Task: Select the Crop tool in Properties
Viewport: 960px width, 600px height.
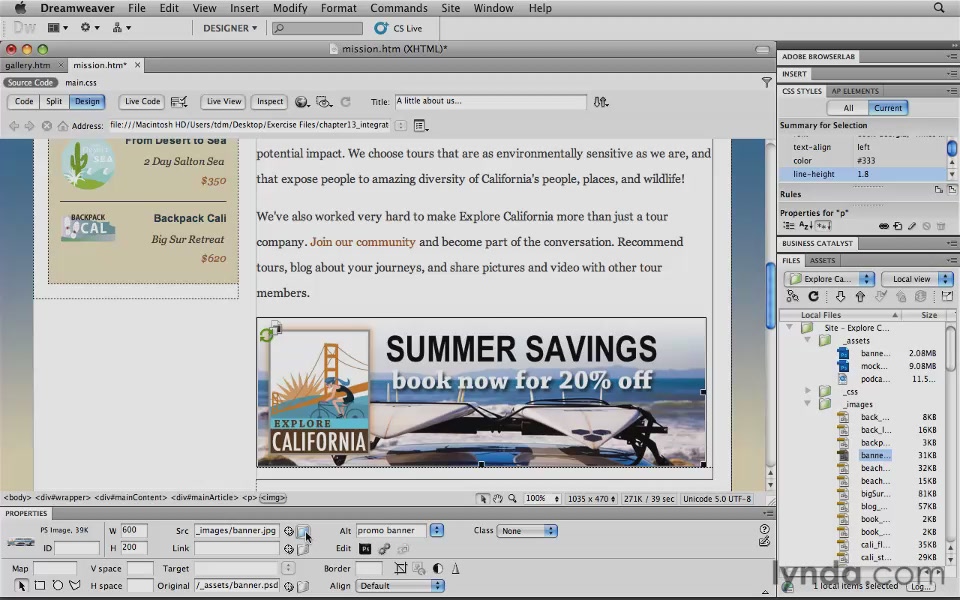Action: tap(400, 568)
